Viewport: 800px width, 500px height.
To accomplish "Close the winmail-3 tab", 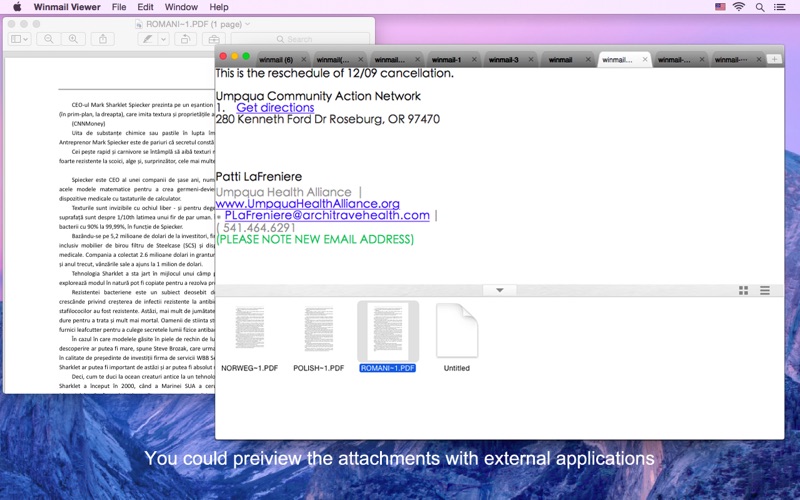I will click(531, 60).
